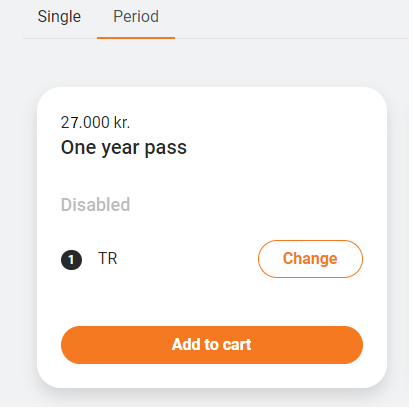Click the letter S of Single tab

[42, 16]
